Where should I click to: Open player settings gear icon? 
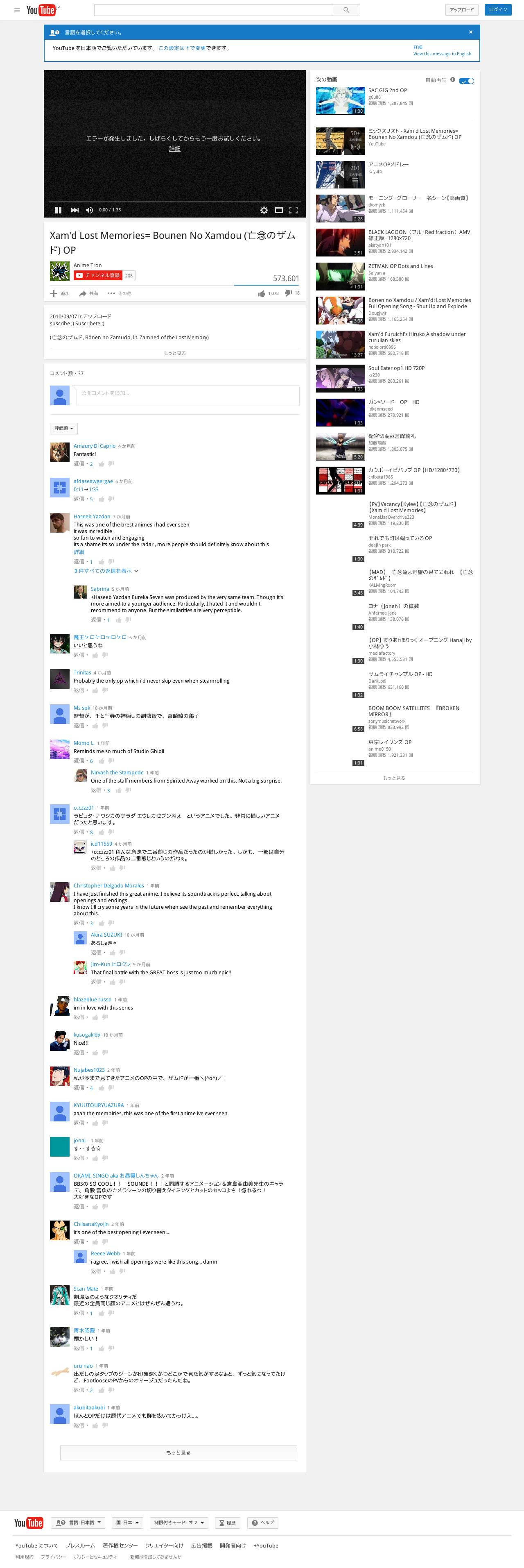[264, 210]
